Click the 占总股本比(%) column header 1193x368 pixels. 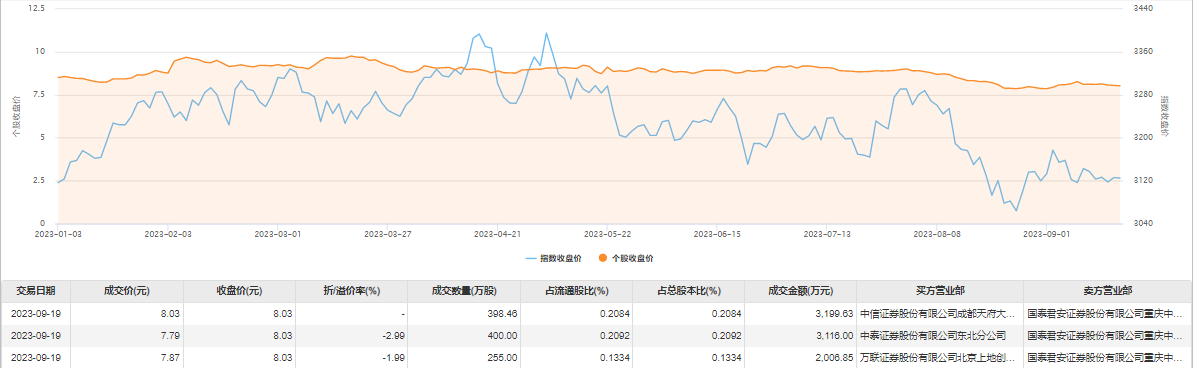689,291
